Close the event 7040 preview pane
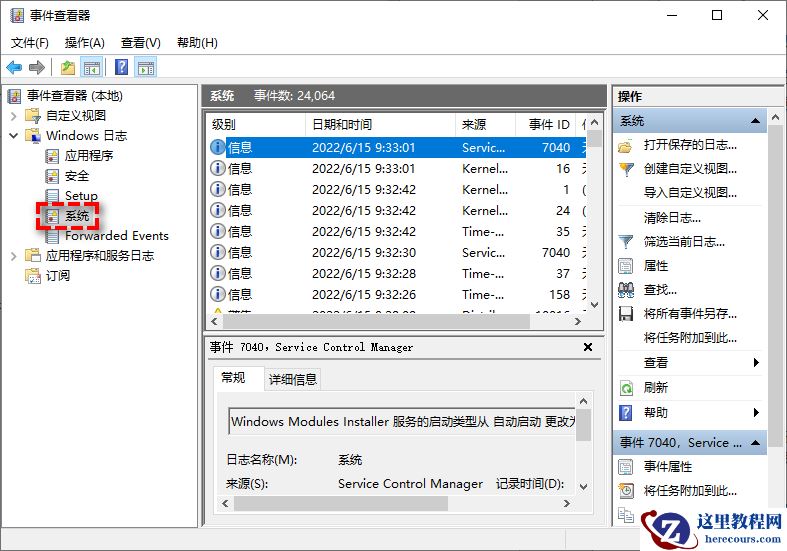787x551 pixels. [x=588, y=347]
